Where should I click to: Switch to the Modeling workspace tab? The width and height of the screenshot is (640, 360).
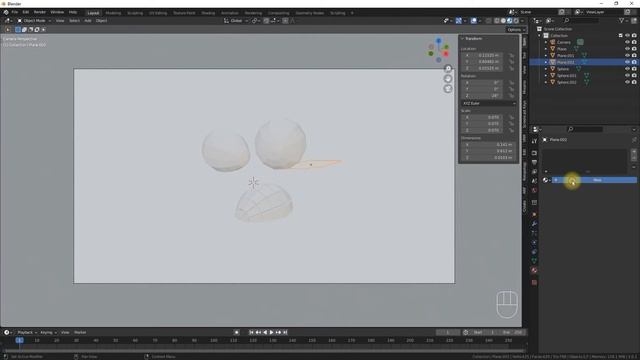pyautogui.click(x=113, y=13)
